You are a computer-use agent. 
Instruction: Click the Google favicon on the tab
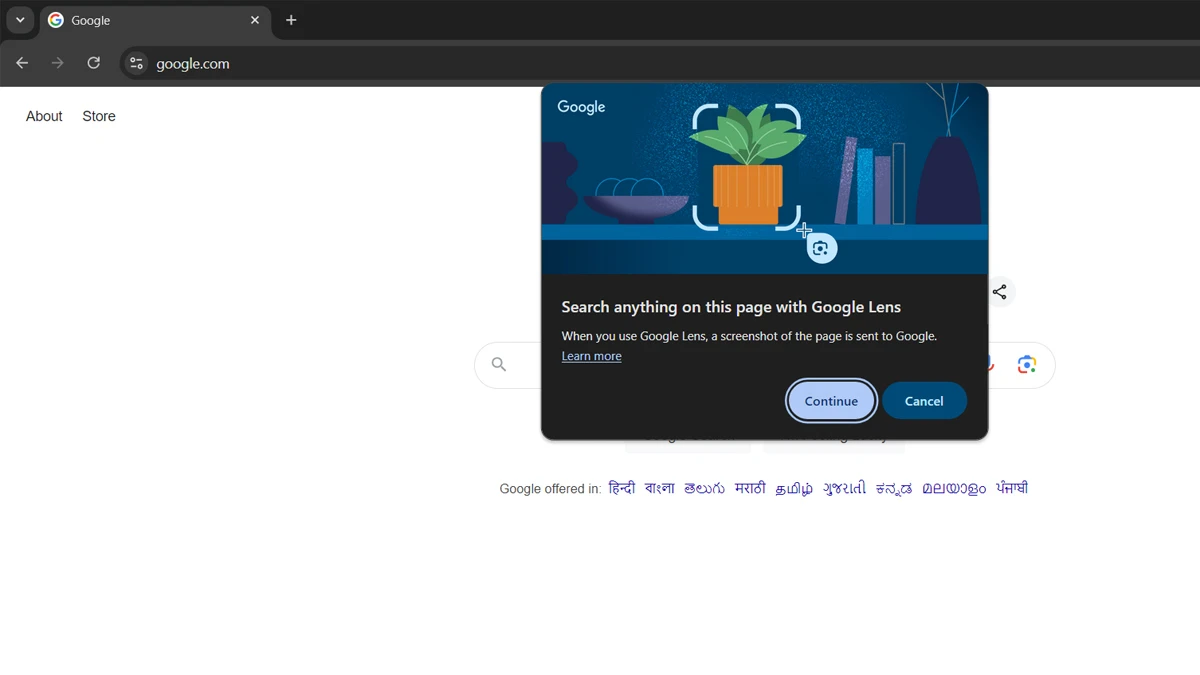click(56, 20)
